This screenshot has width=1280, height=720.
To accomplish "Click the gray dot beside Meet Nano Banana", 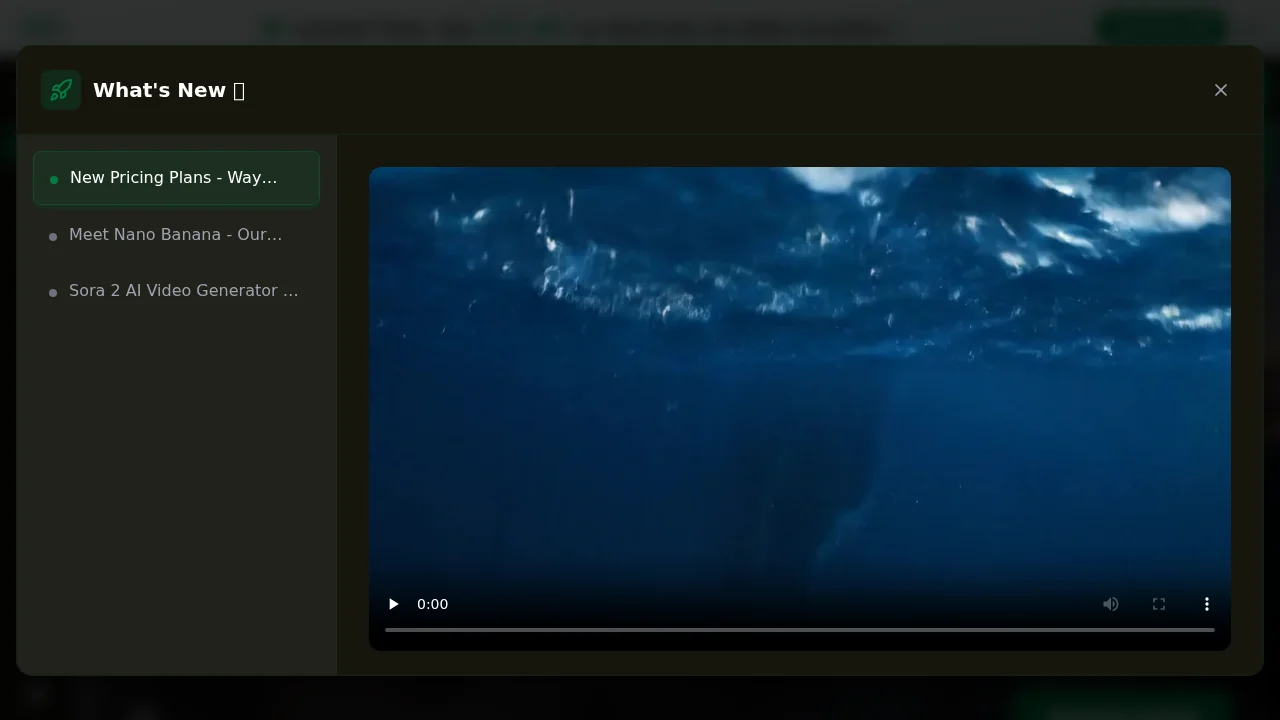I will tap(53, 237).
